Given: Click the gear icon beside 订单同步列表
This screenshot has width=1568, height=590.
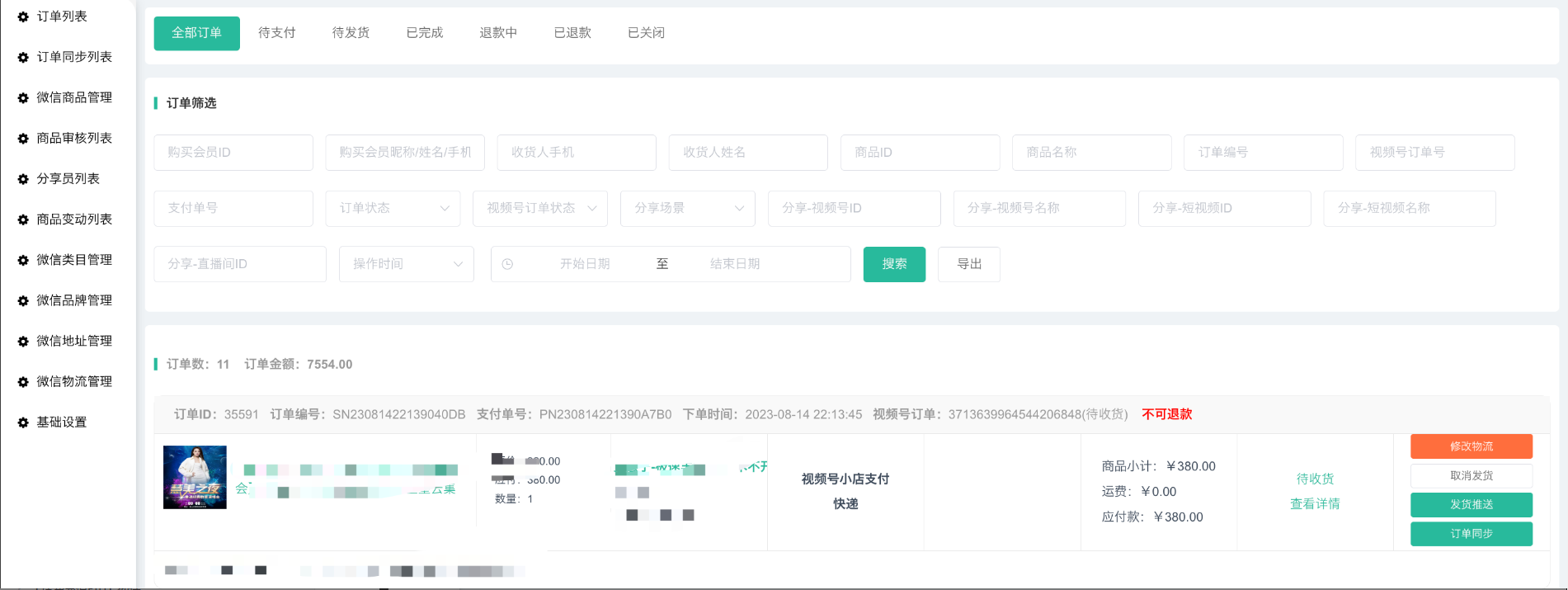Looking at the screenshot, I should click(23, 57).
